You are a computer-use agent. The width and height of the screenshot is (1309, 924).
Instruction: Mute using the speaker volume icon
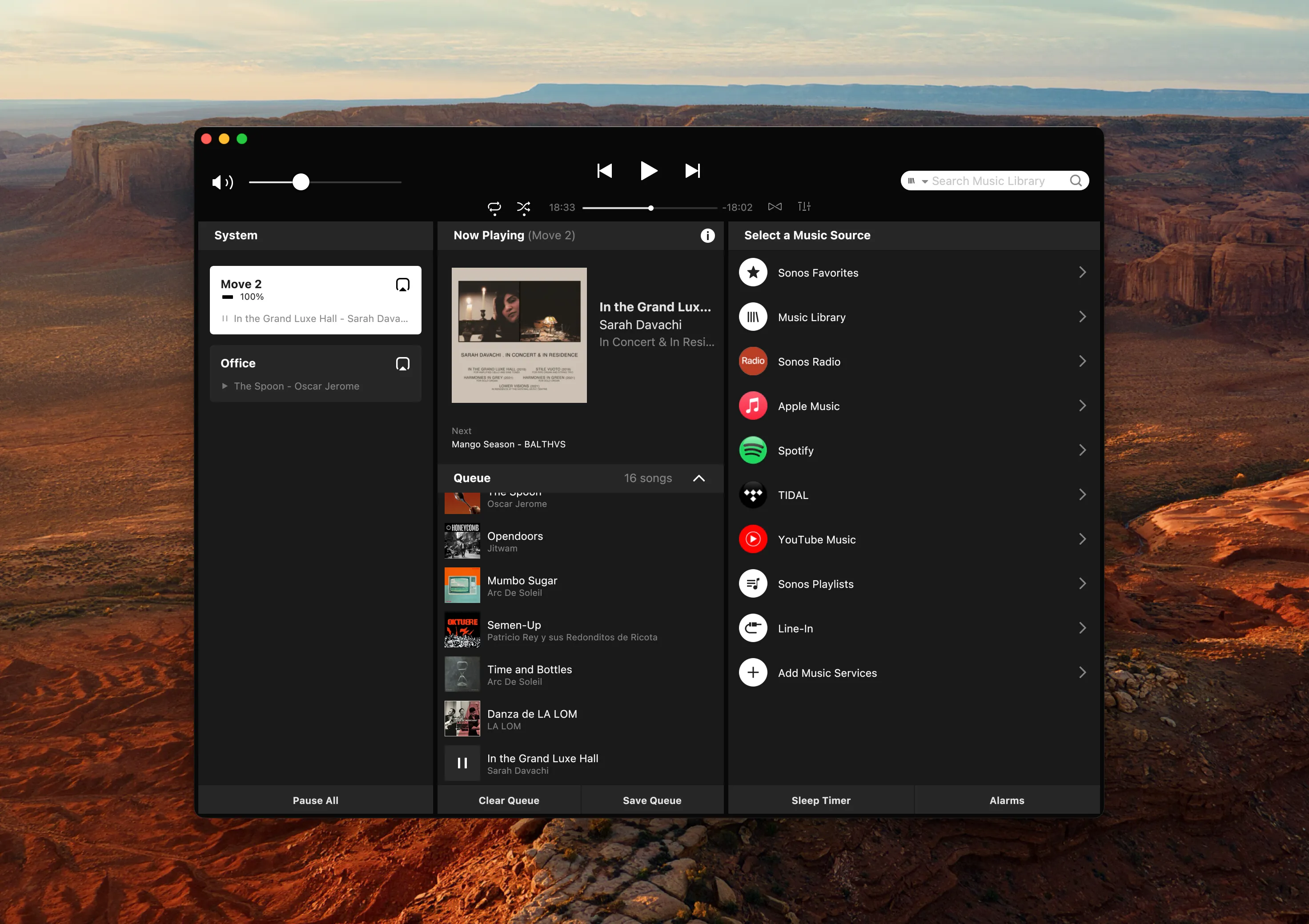(x=222, y=182)
